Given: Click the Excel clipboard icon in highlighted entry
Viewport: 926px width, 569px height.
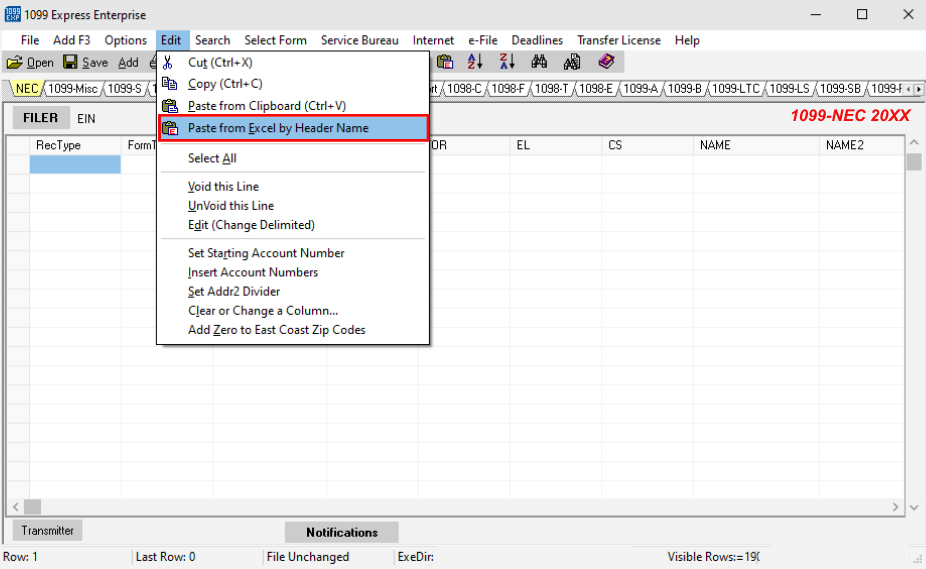Looking at the screenshot, I should 170,128.
